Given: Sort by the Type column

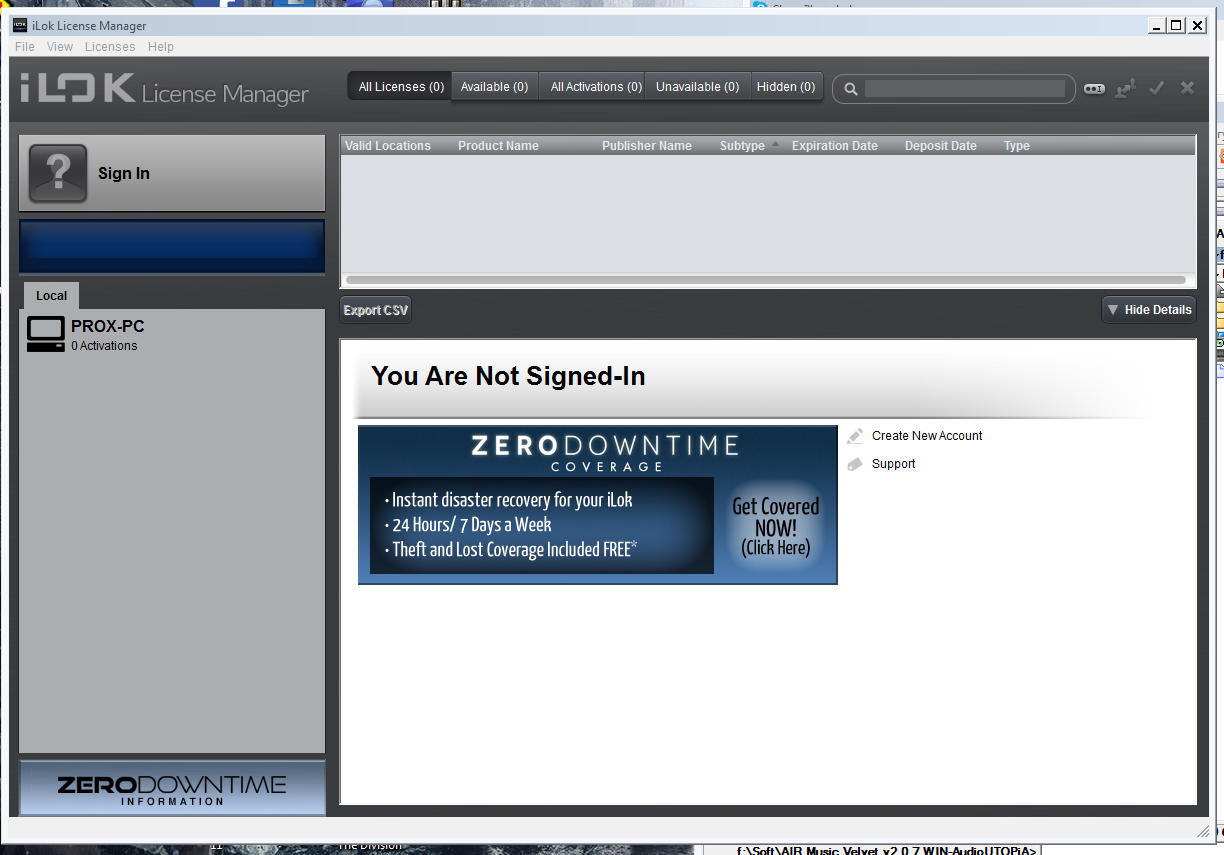Looking at the screenshot, I should (1017, 146).
